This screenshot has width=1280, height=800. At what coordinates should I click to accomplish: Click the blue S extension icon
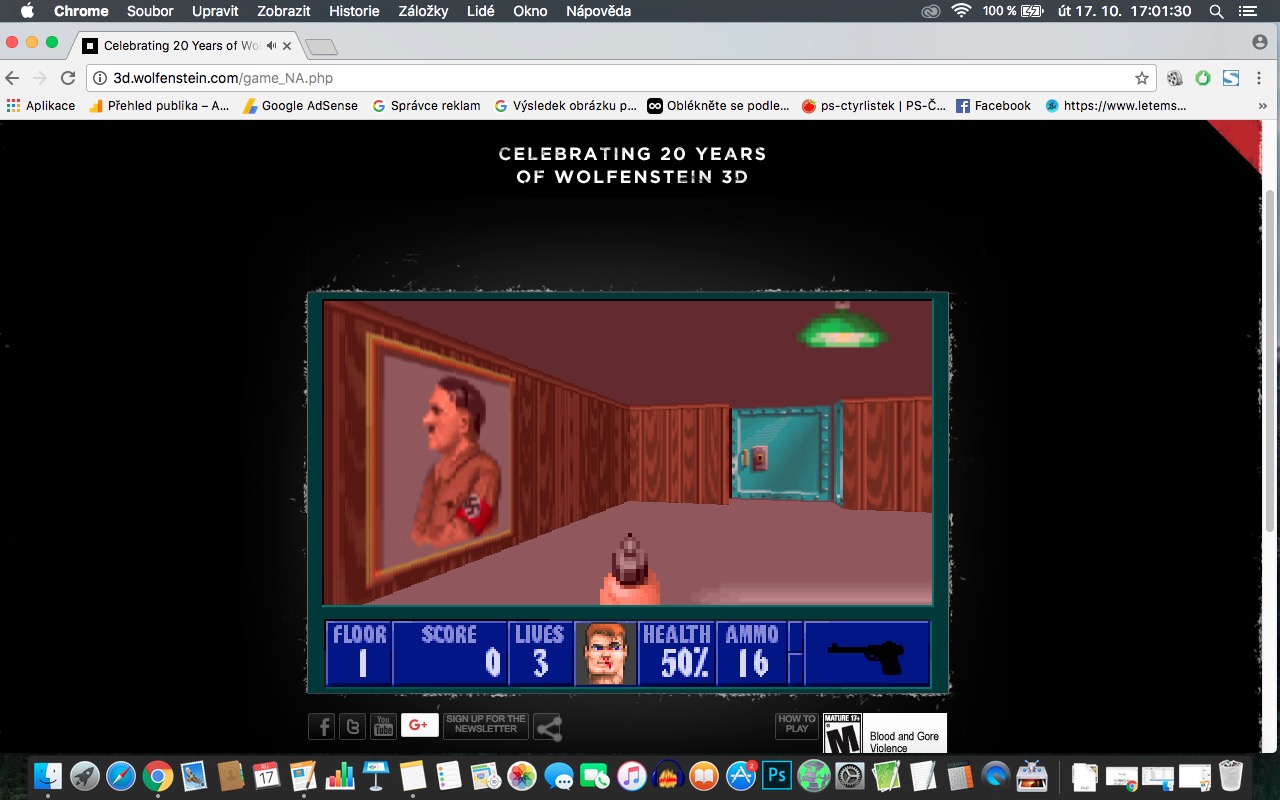click(x=1231, y=78)
